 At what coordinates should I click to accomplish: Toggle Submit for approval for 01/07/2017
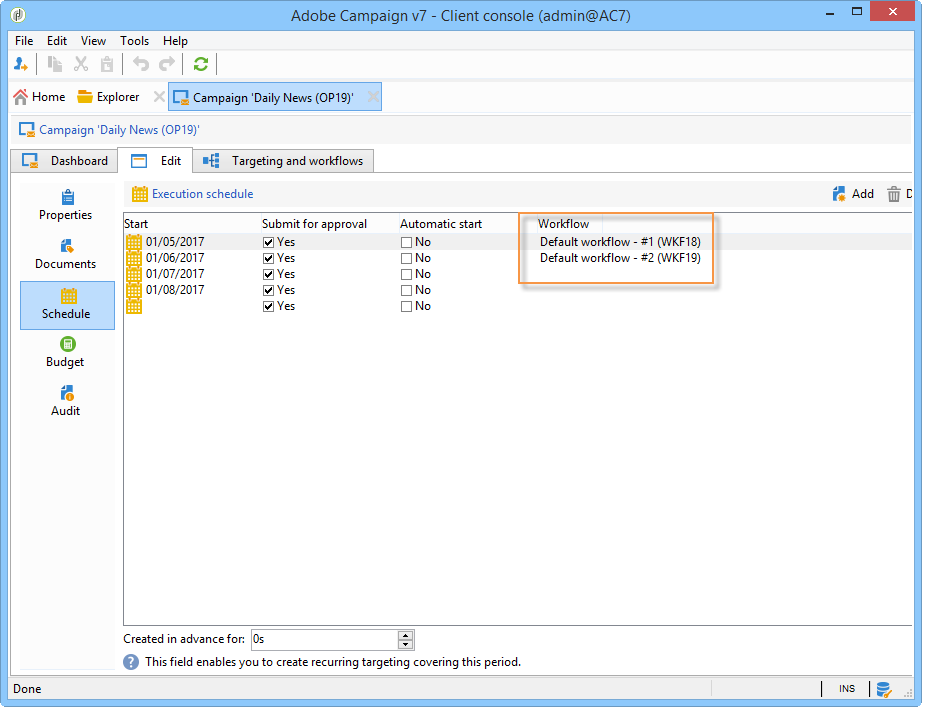pyautogui.click(x=269, y=274)
